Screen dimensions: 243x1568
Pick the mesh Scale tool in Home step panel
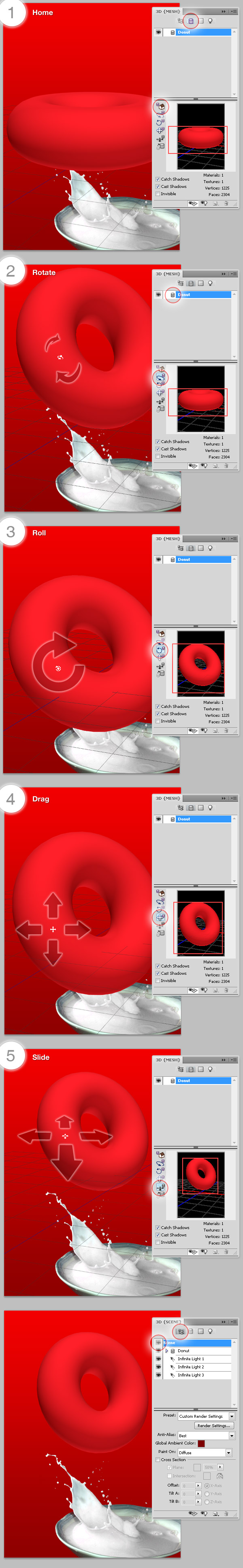160,146
